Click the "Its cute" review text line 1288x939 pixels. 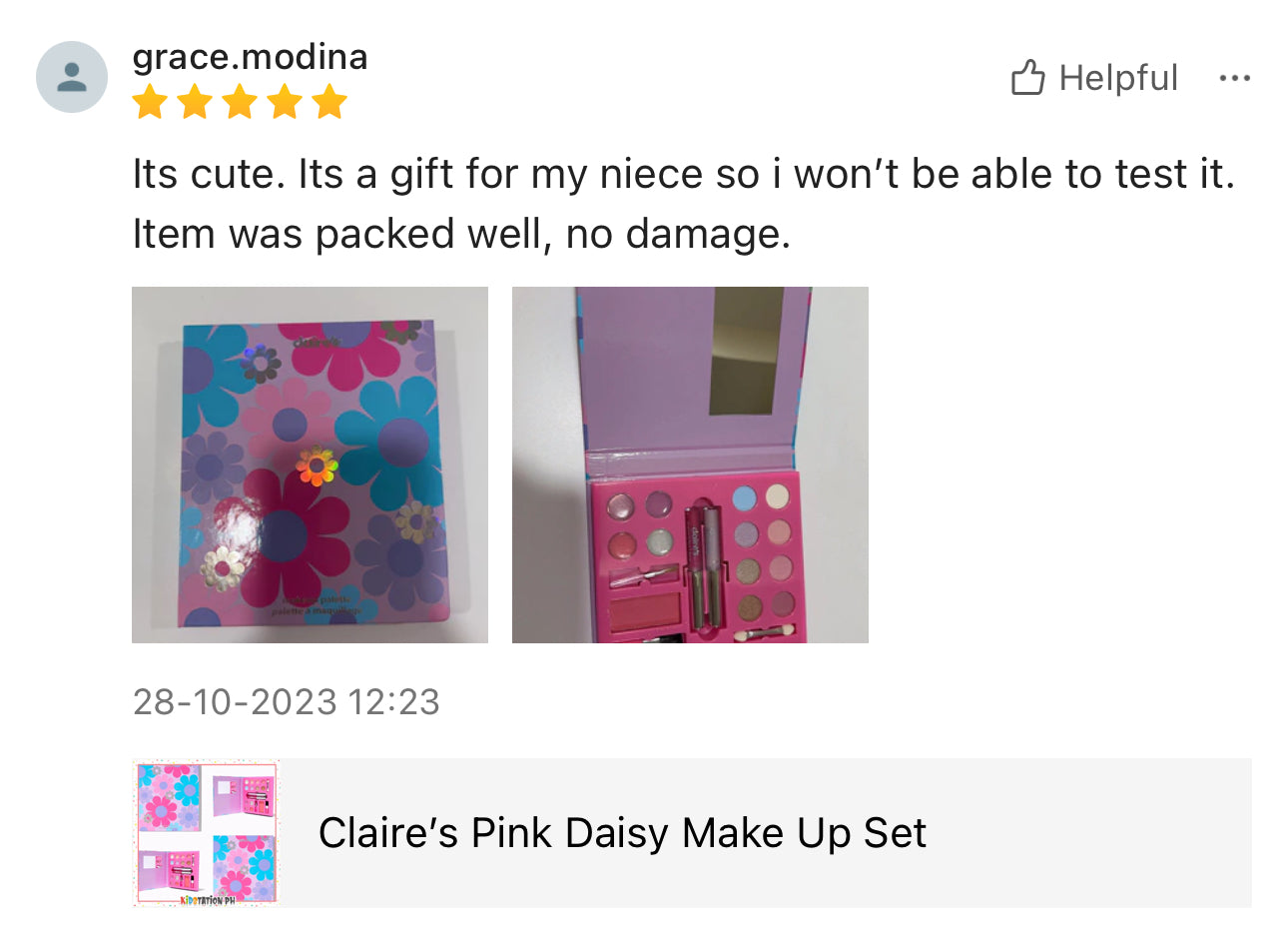click(x=683, y=175)
